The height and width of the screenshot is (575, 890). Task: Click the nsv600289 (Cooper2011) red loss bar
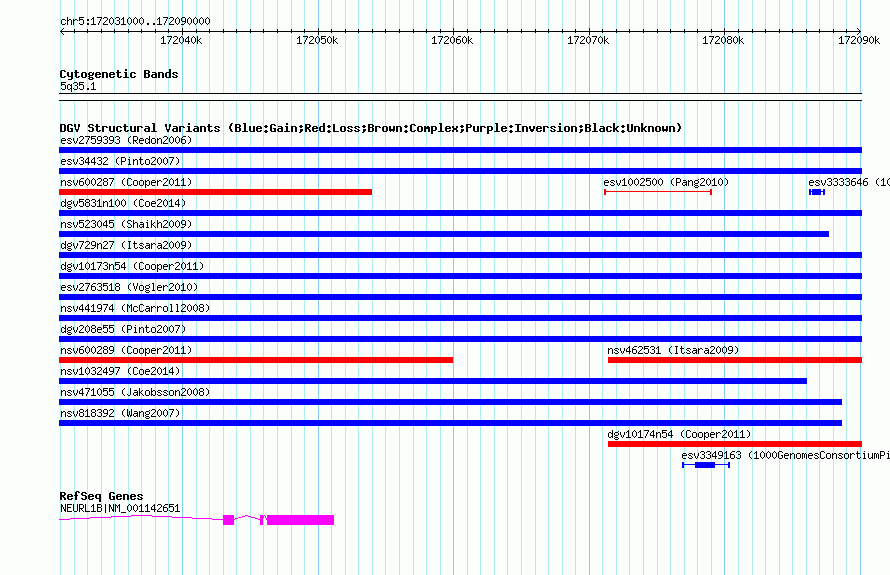(x=256, y=360)
